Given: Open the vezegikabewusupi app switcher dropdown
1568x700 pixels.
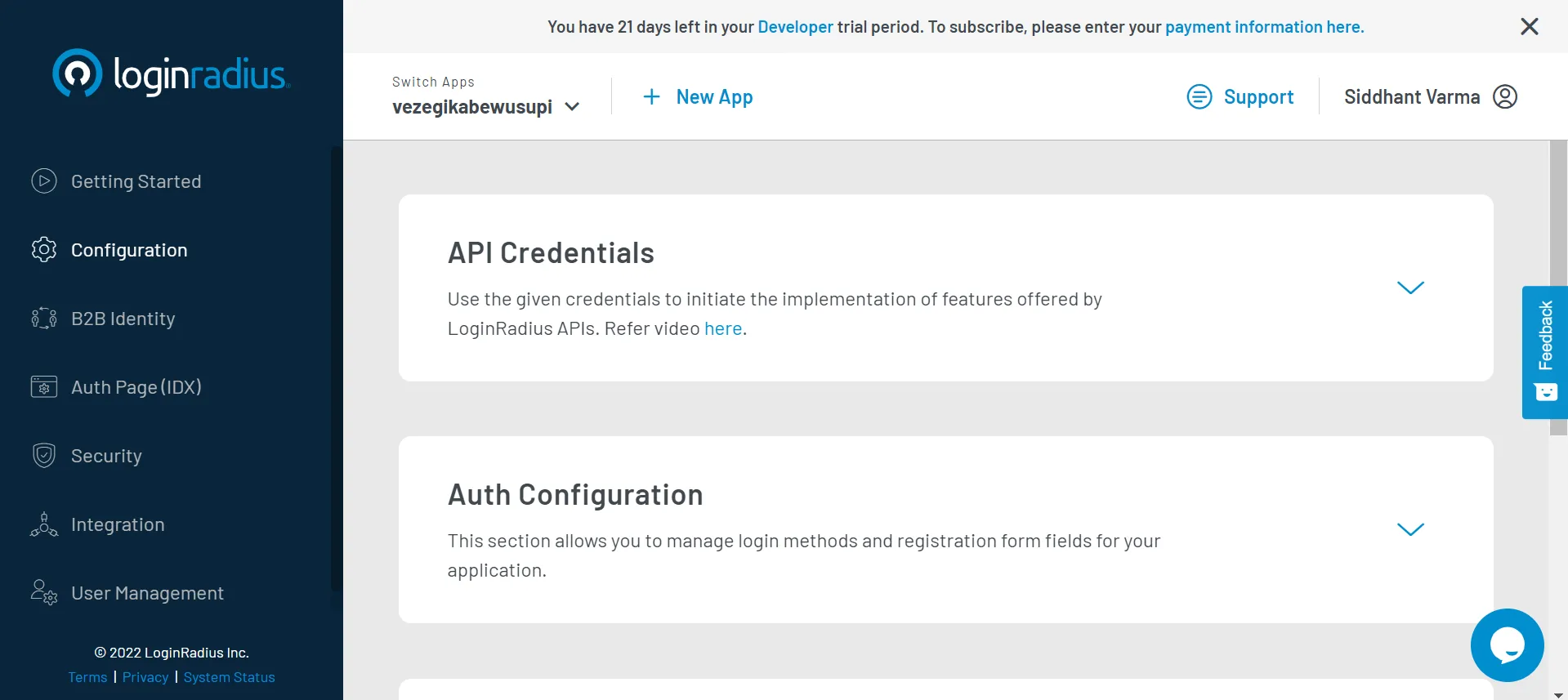Looking at the screenshot, I should click(486, 107).
